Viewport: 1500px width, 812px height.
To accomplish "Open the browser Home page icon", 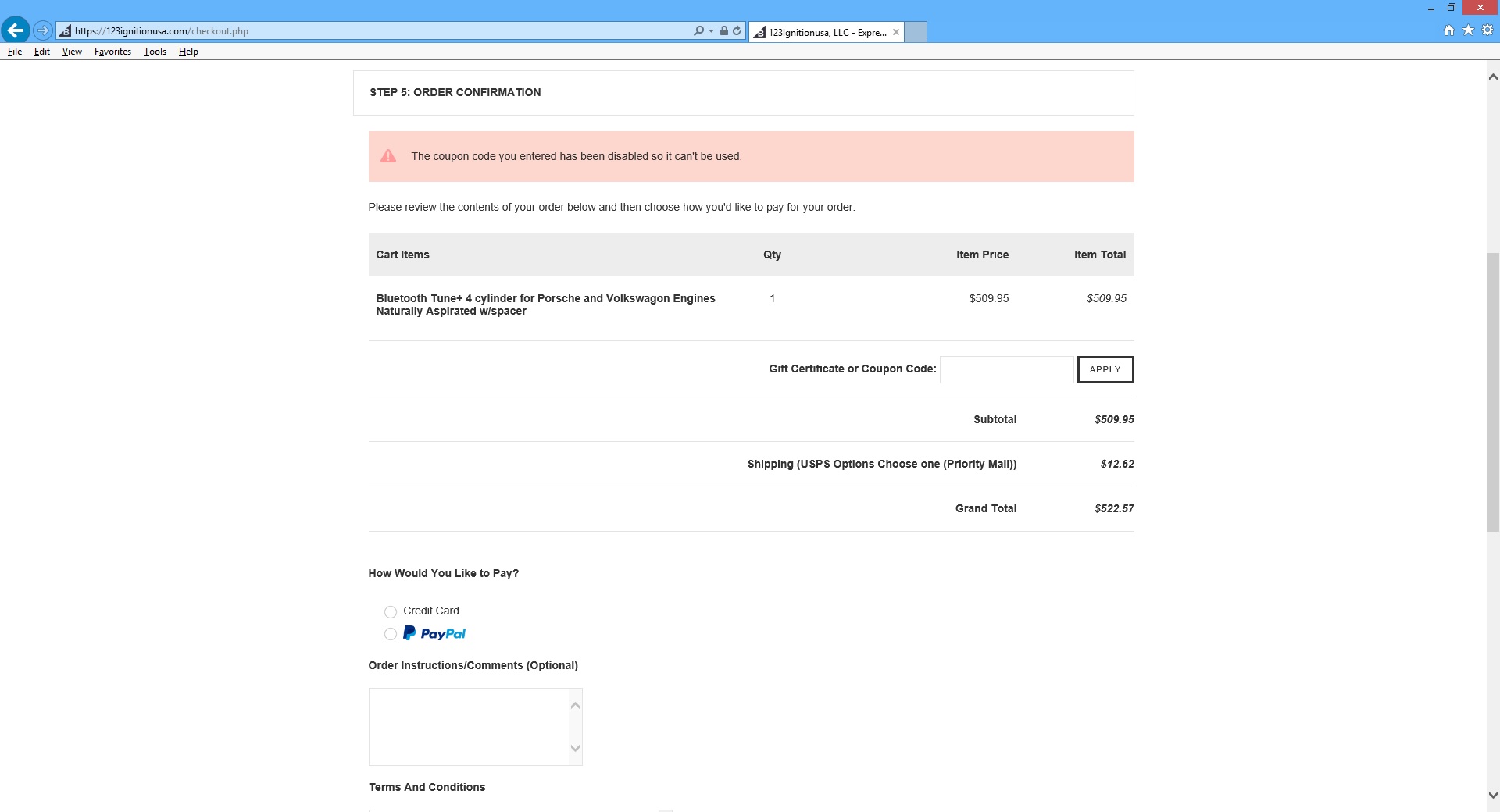I will tap(1449, 30).
